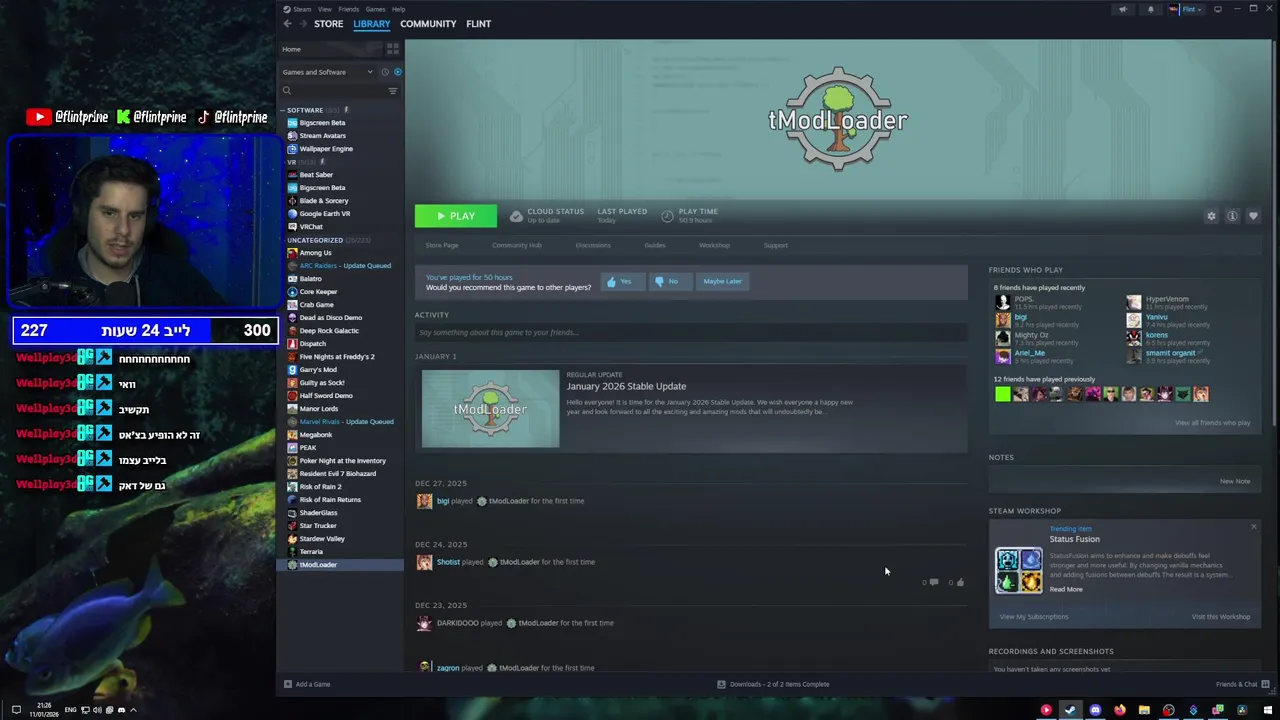Open the Community Hub link

pos(516,245)
